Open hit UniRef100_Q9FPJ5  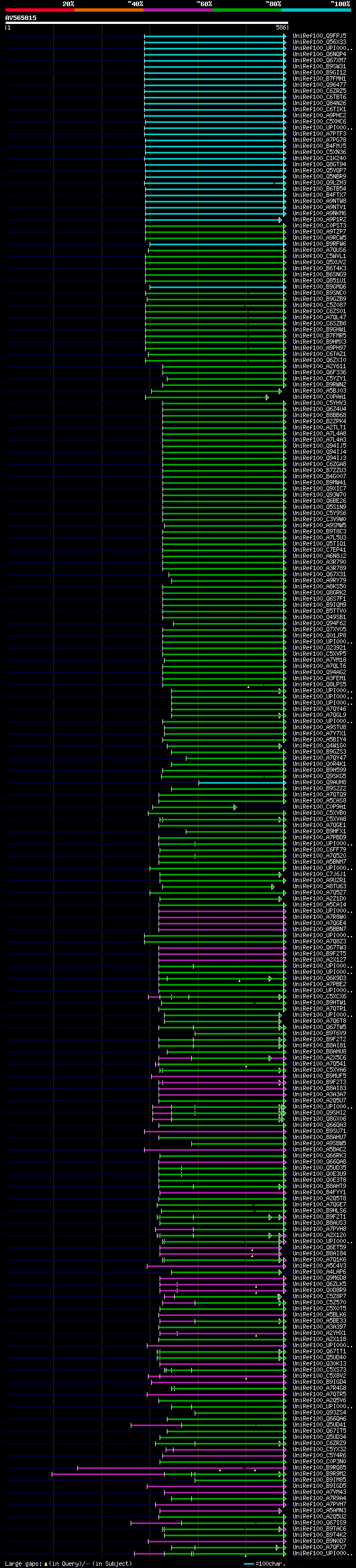tap(319, 36)
